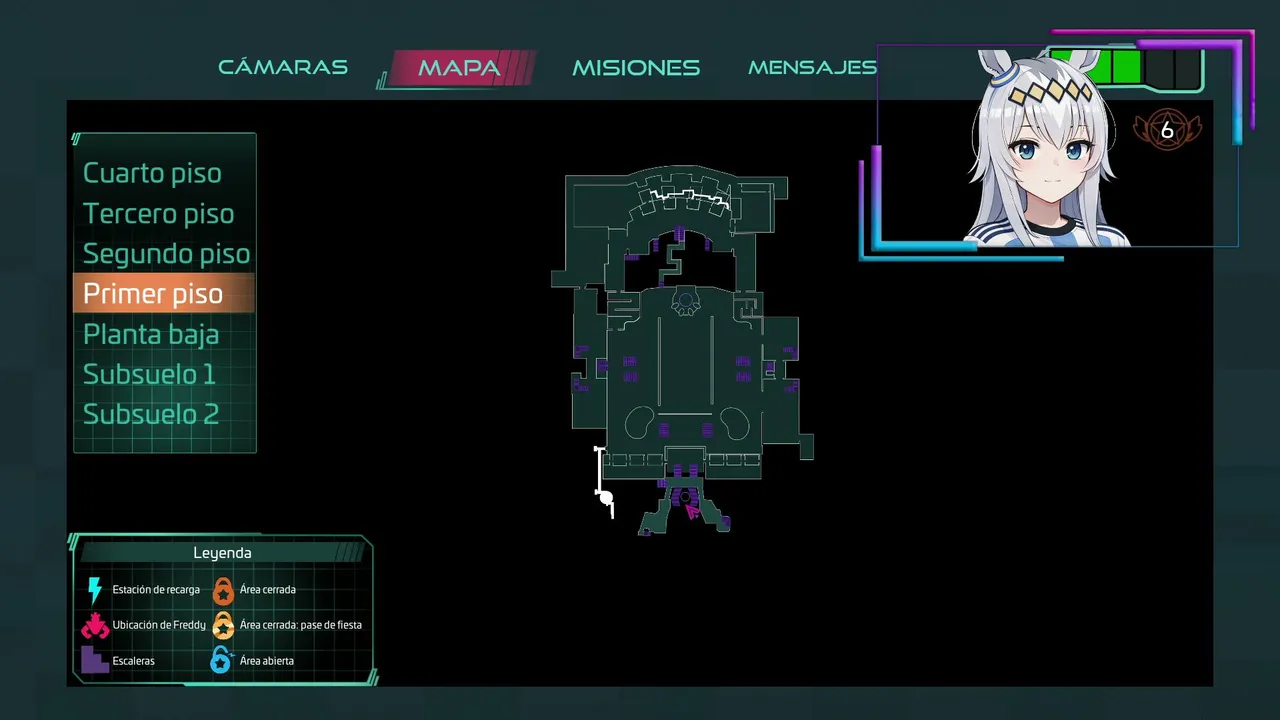Click the anime character avatar overlay
This screenshot has height=720, width=1280.
click(x=1048, y=148)
